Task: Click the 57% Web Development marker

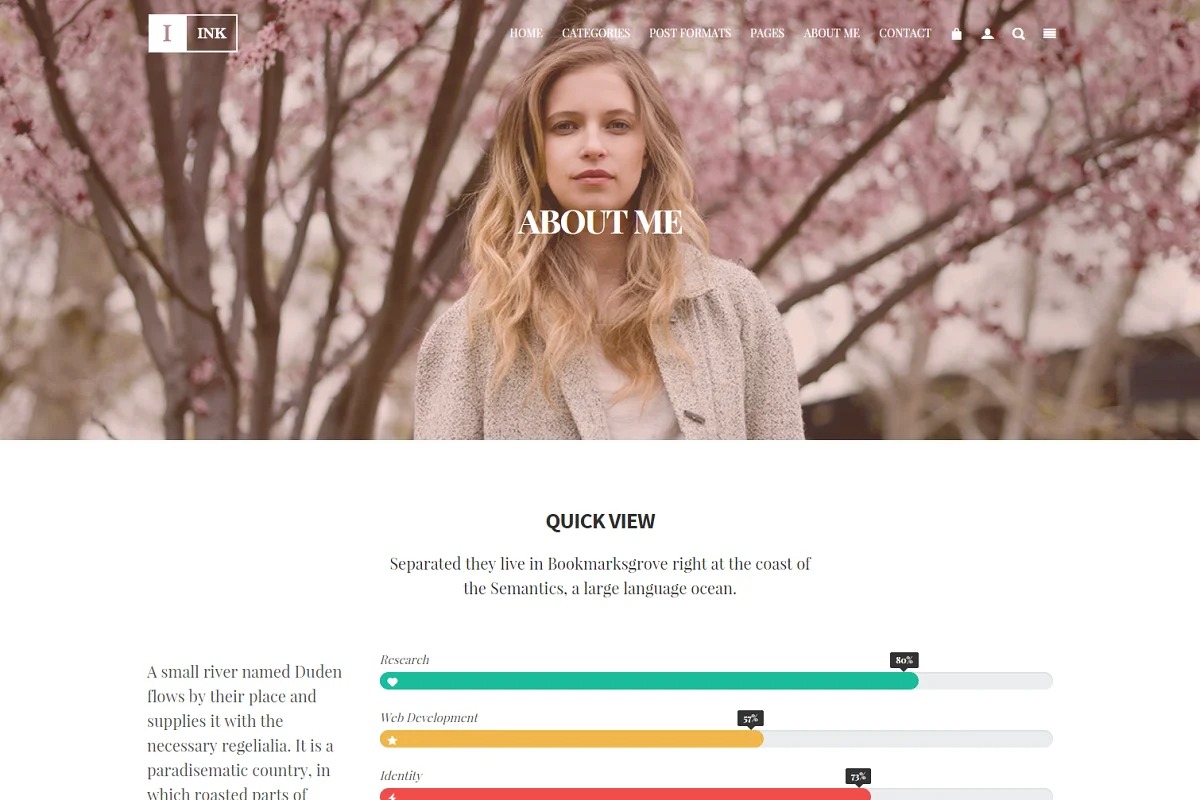Action: (x=750, y=718)
